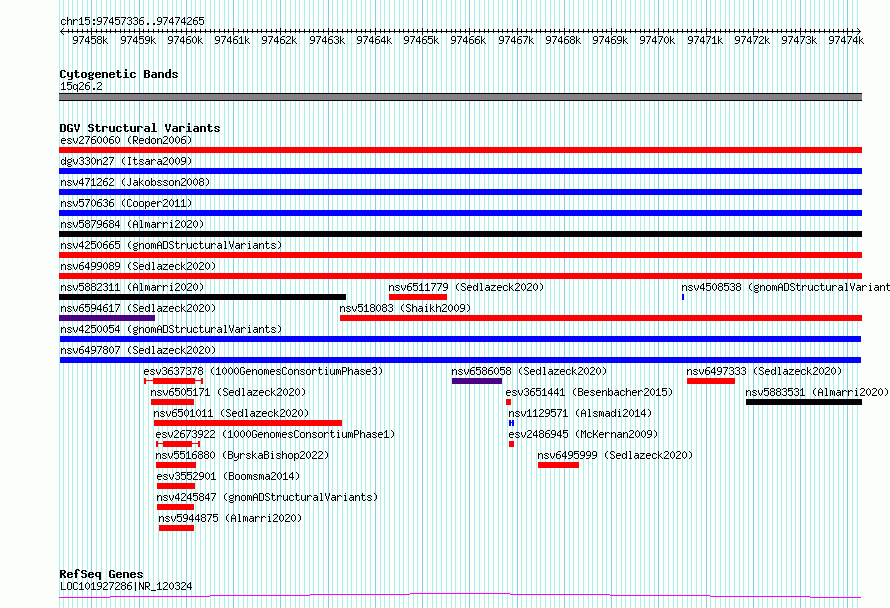Click the red bar of nsv6497333

click(711, 381)
